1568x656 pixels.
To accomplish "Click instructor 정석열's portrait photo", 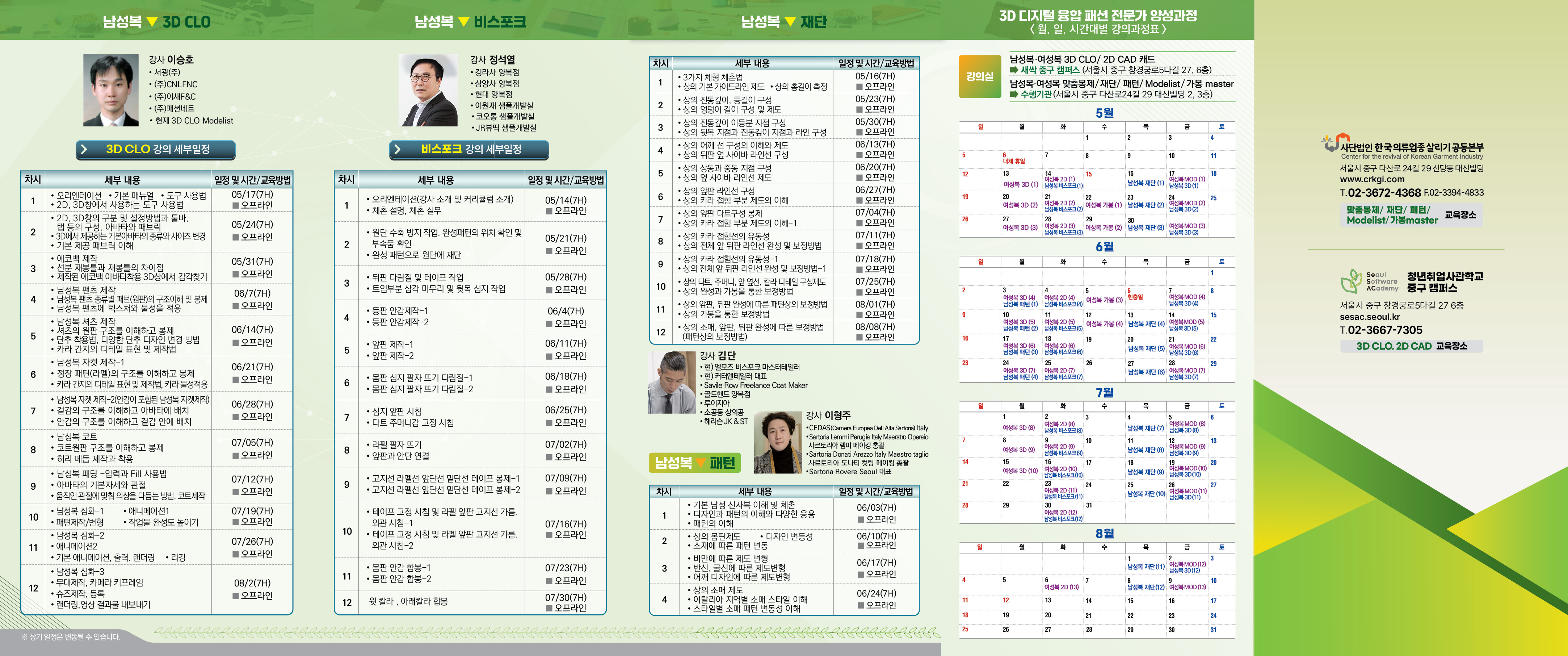I will point(429,90).
